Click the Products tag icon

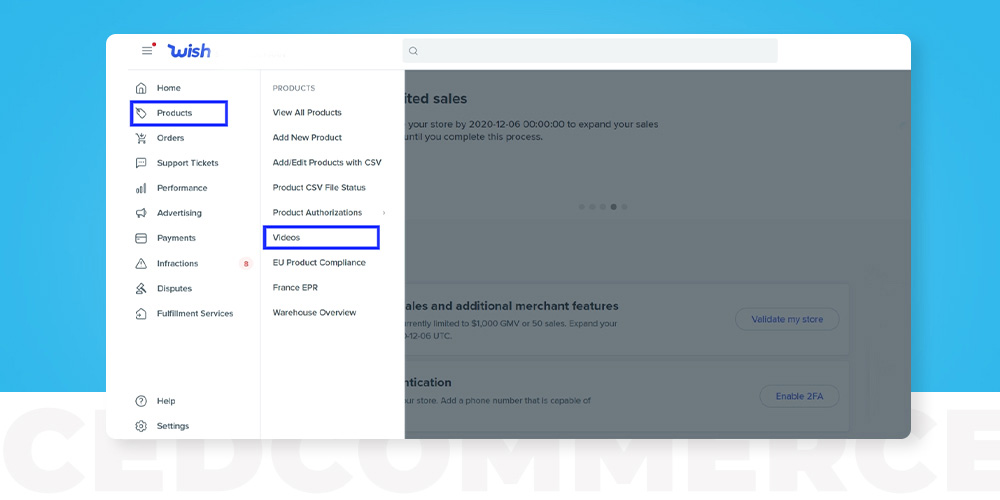[x=141, y=113]
